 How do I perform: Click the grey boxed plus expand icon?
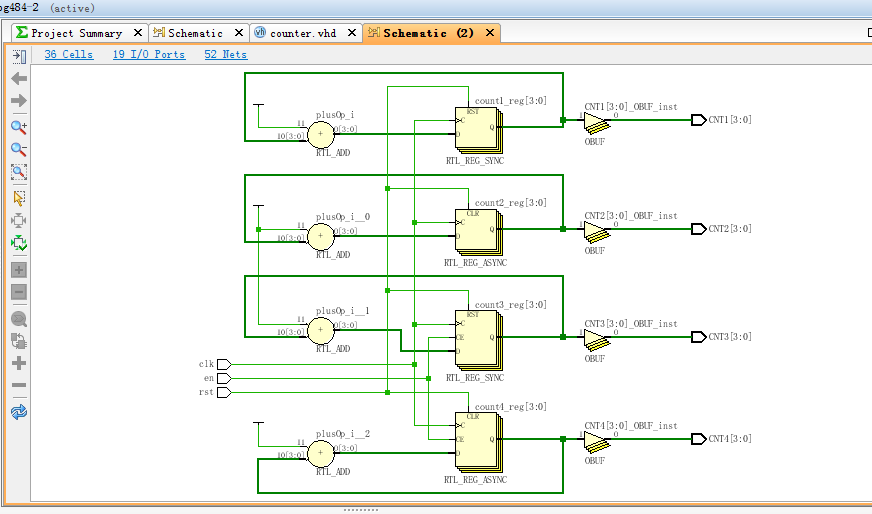(19, 270)
